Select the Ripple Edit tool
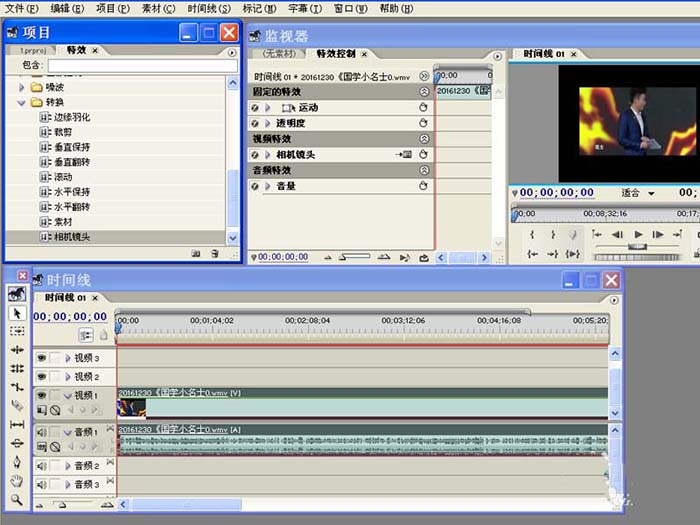Screen dimensions: 700x525 17,350
